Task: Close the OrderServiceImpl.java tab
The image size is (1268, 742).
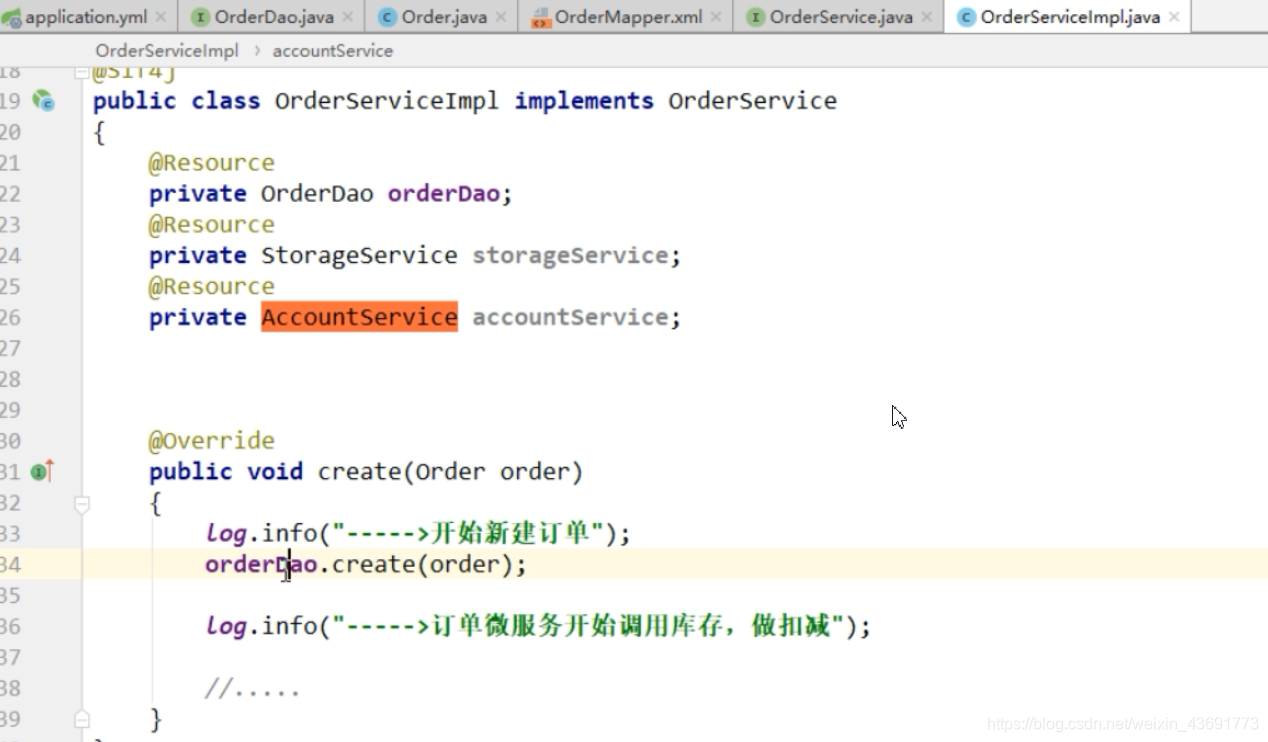Action: click(x=1174, y=17)
